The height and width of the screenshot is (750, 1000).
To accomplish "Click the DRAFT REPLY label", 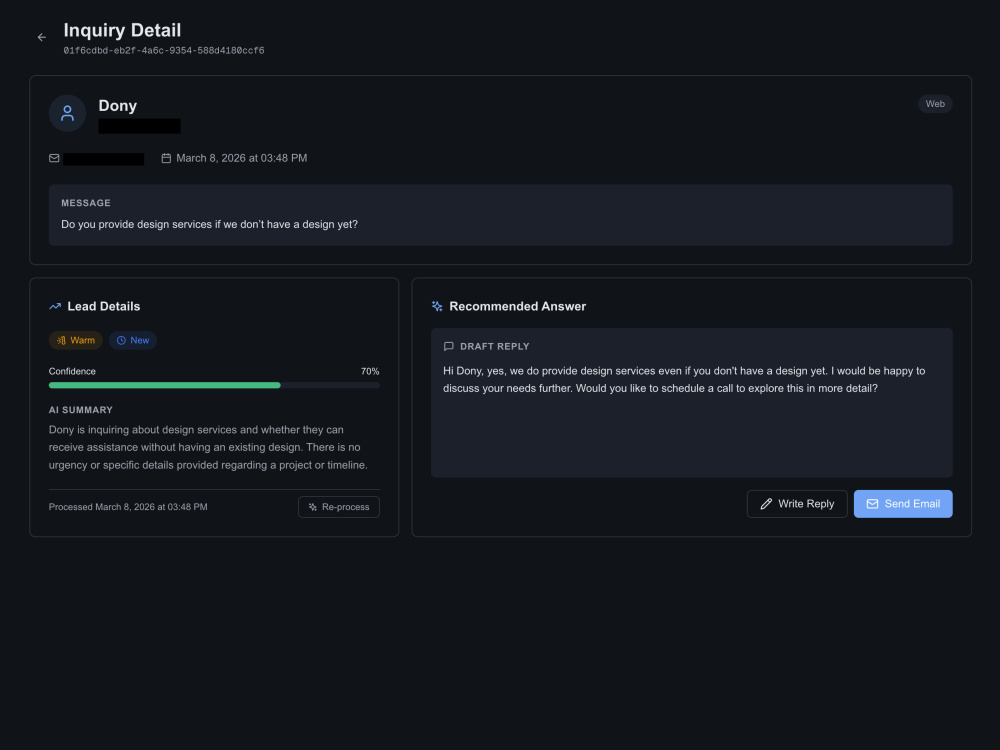I will [494, 346].
